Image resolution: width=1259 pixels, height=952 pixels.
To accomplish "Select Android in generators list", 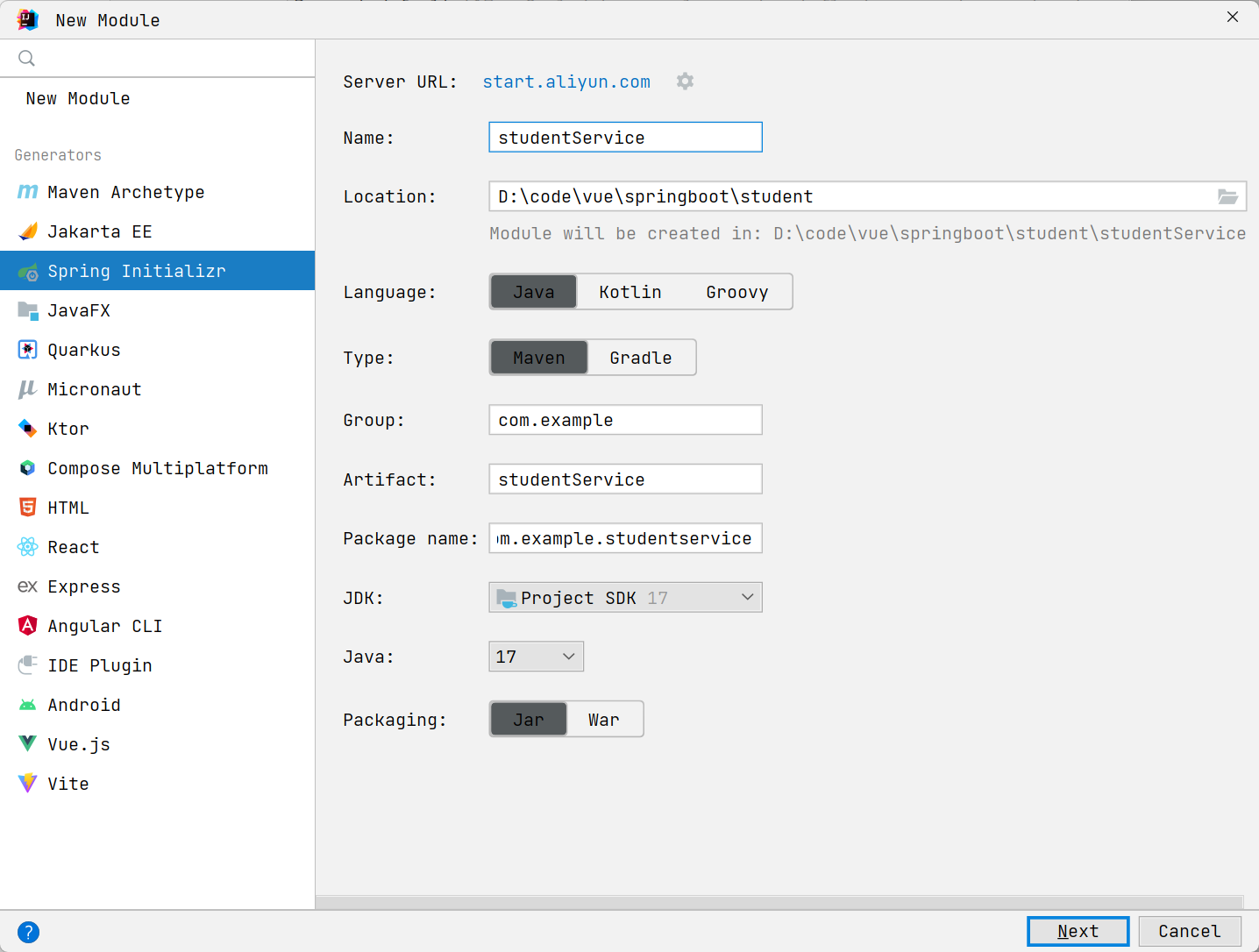I will 158,705.
